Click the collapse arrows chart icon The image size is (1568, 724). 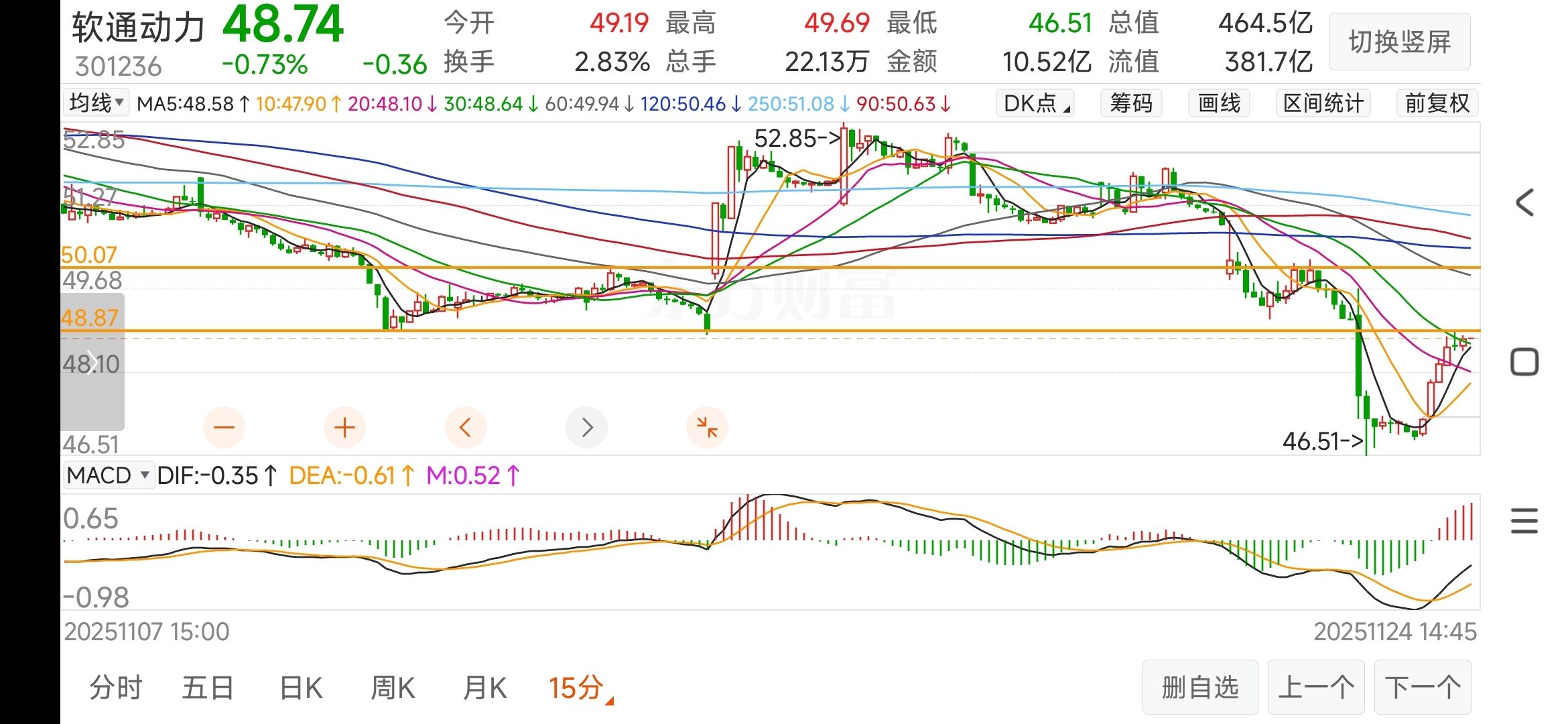(x=707, y=427)
